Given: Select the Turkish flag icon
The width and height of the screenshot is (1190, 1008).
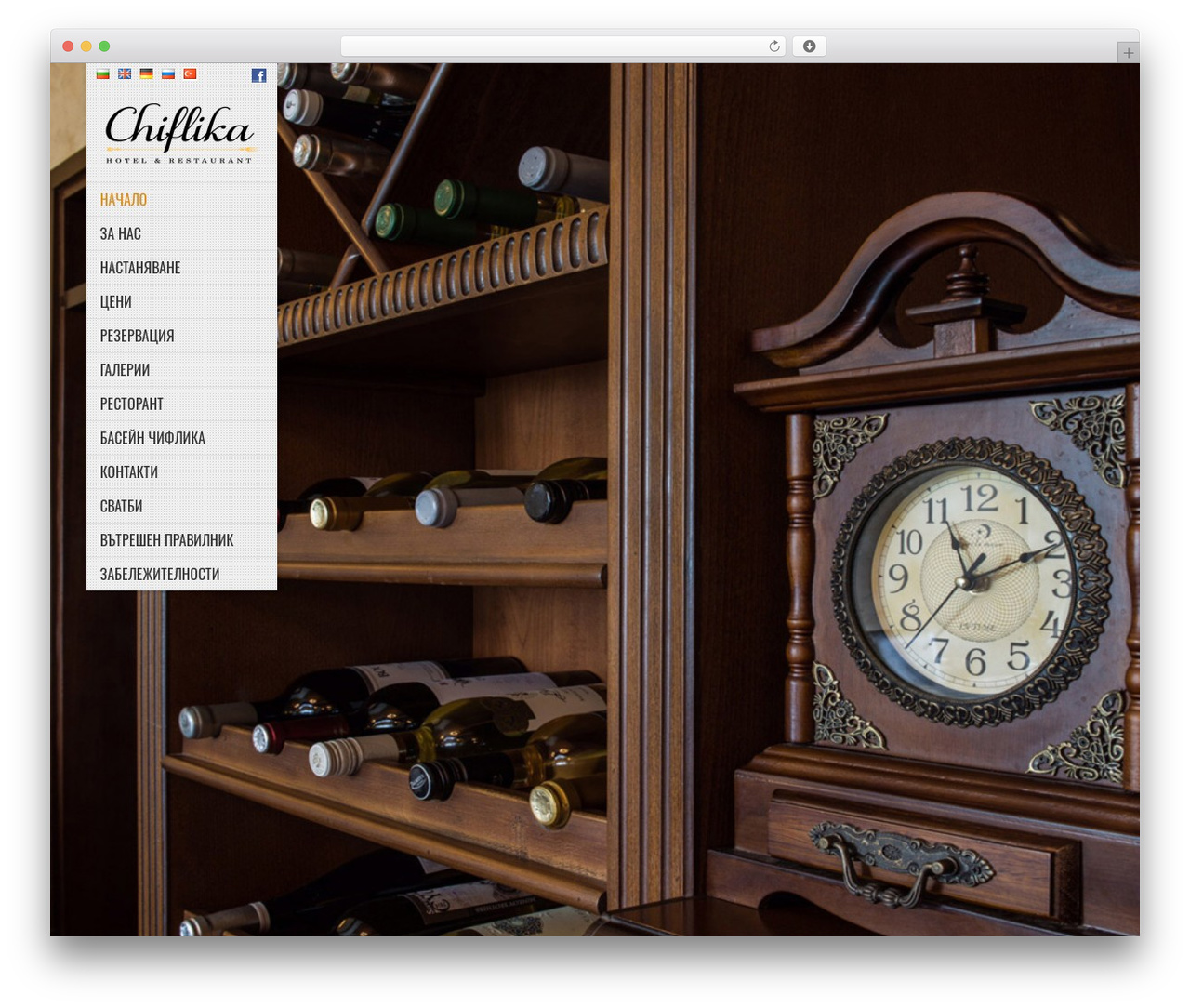Looking at the screenshot, I should click(190, 73).
